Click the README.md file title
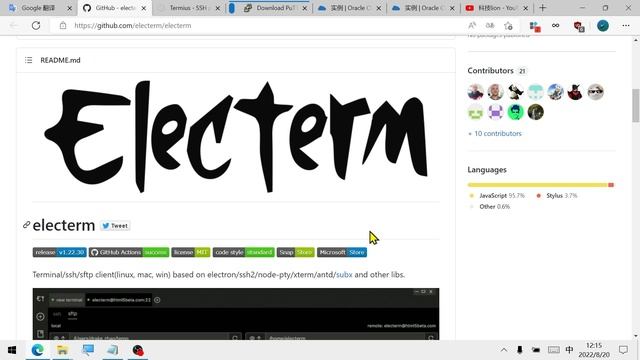The image size is (640, 360). pyautogui.click(x=60, y=60)
